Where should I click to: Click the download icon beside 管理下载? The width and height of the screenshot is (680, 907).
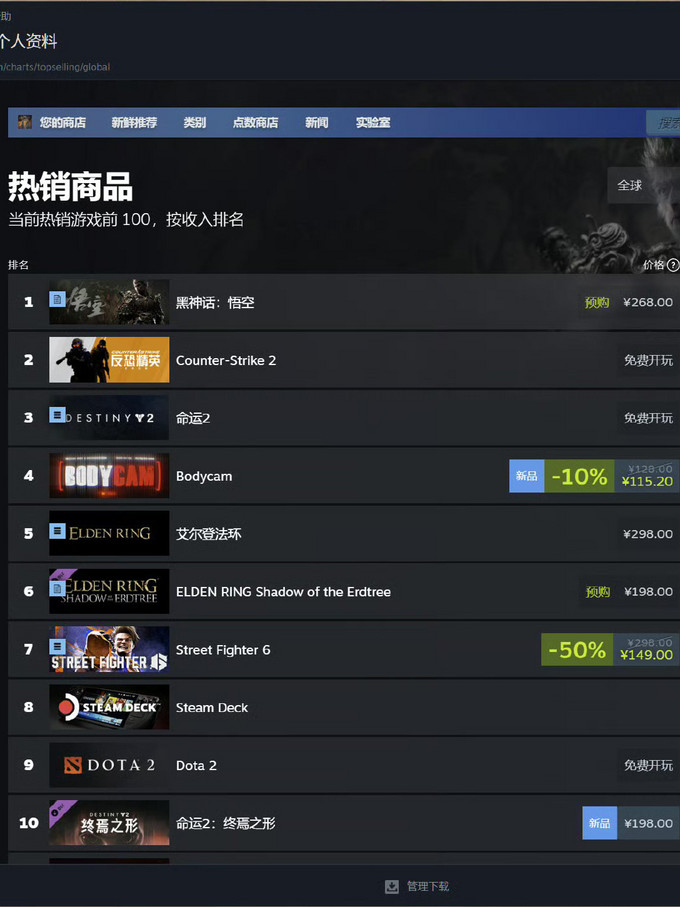(391, 886)
